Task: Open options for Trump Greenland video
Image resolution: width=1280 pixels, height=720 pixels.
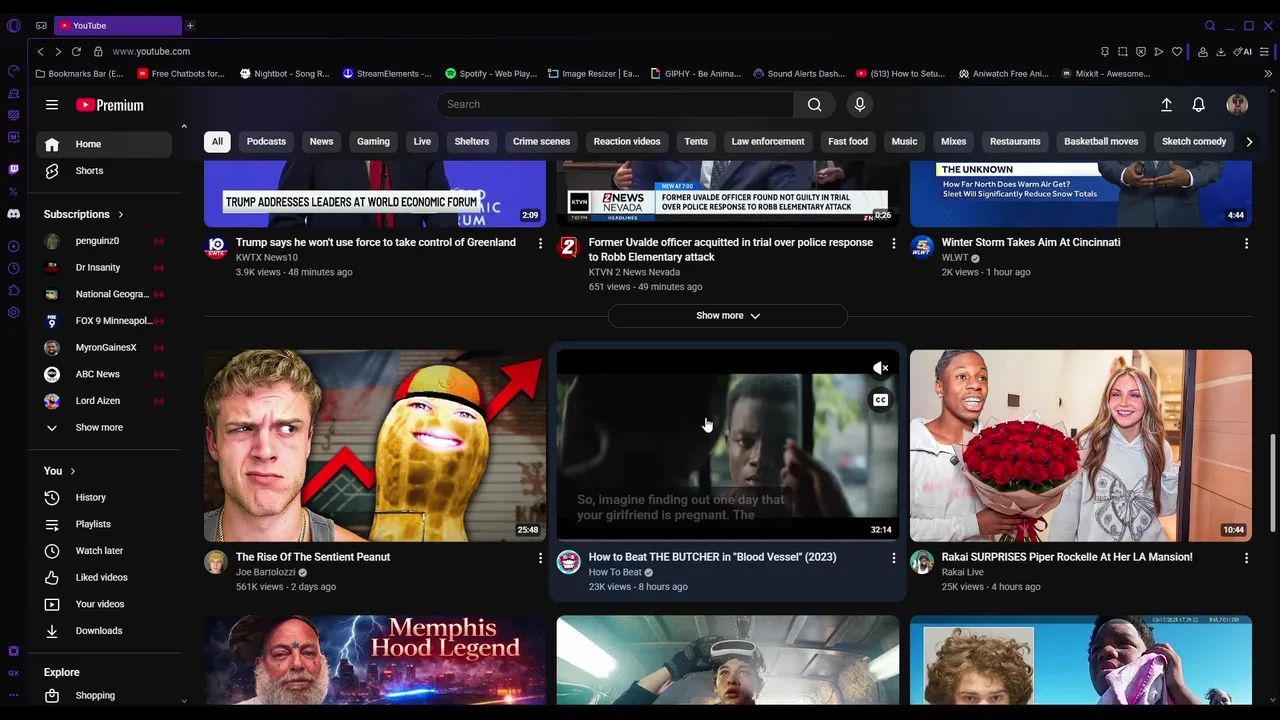Action: (541, 243)
